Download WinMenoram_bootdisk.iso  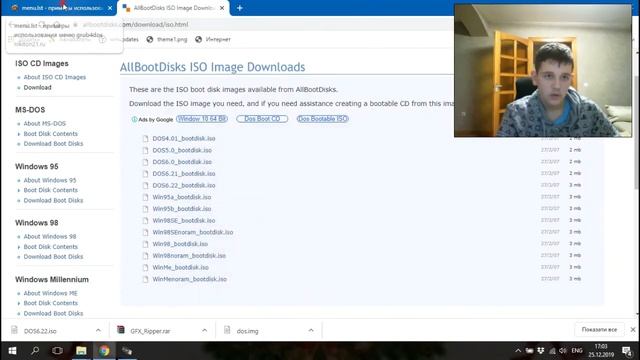tap(189, 279)
